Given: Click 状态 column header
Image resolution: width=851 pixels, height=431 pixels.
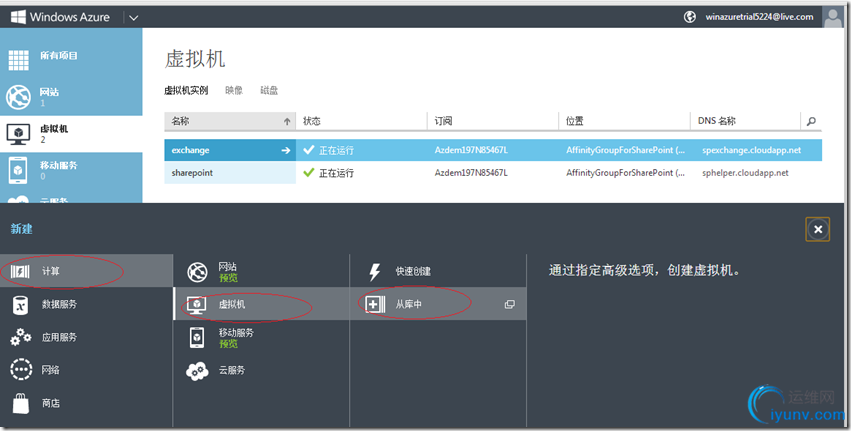Looking at the screenshot, I should [x=361, y=121].
